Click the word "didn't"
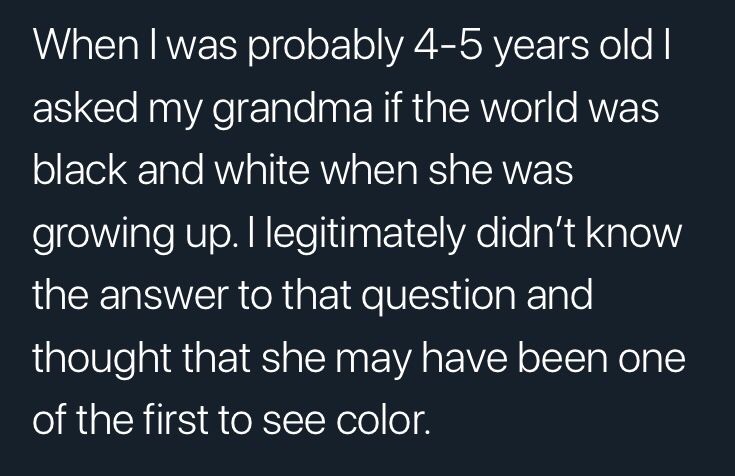The image size is (735, 476). click(525, 233)
